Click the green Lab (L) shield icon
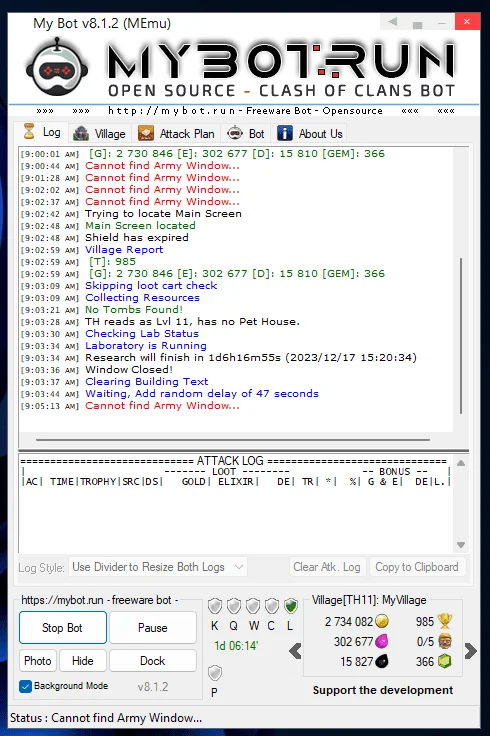 291,606
